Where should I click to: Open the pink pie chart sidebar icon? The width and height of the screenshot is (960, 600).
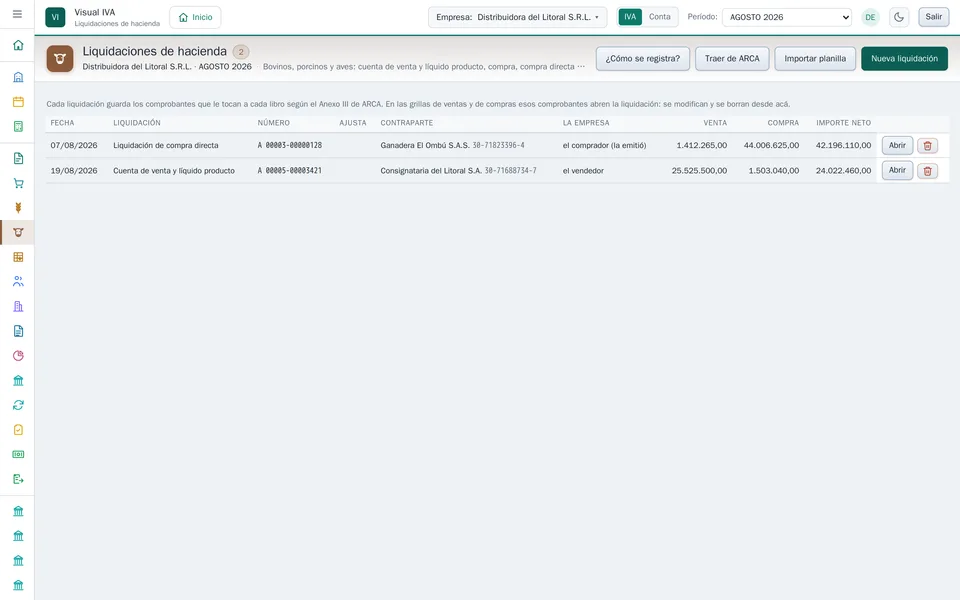[18, 356]
